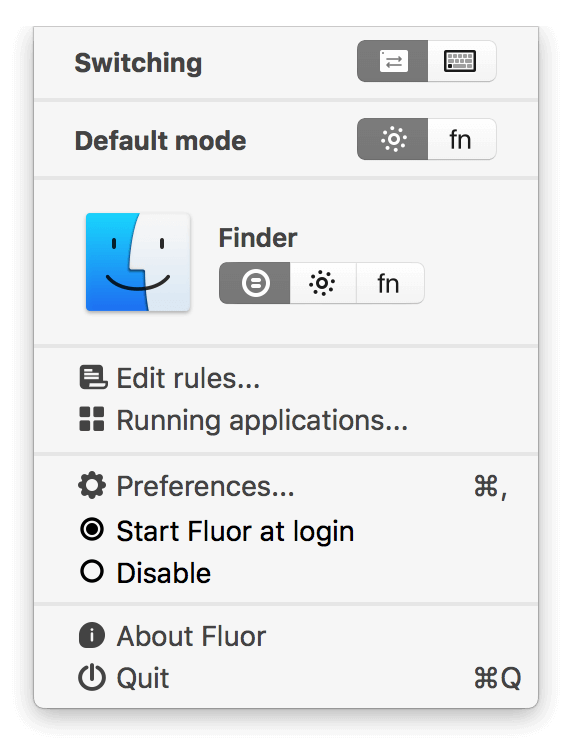Click the Preferences gear icon
Screen dimensions: 572x750
pos(92,485)
